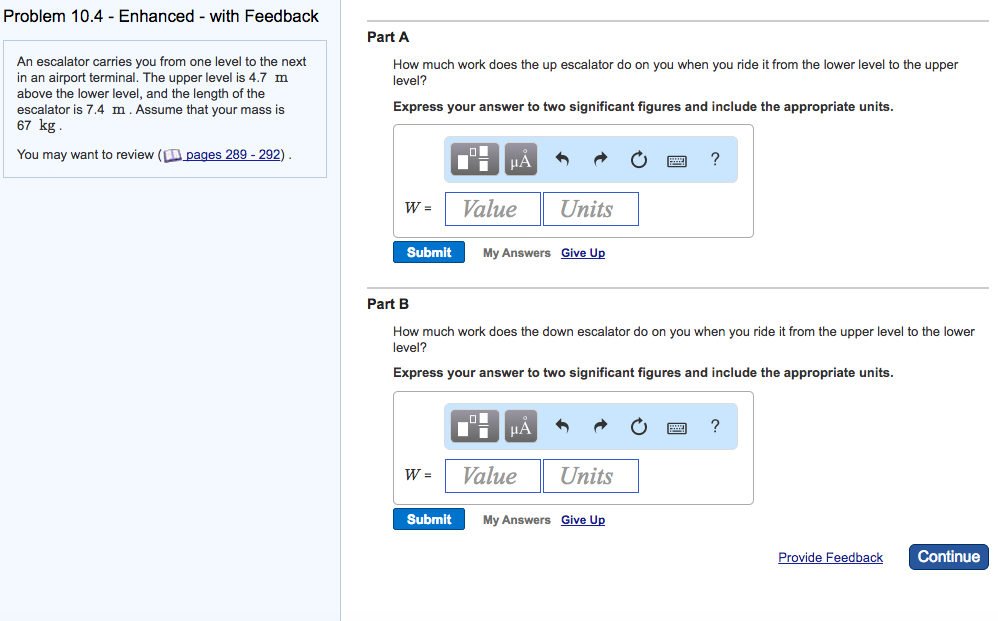The height and width of the screenshot is (621, 998).
Task: Click the Continue button
Action: click(948, 557)
